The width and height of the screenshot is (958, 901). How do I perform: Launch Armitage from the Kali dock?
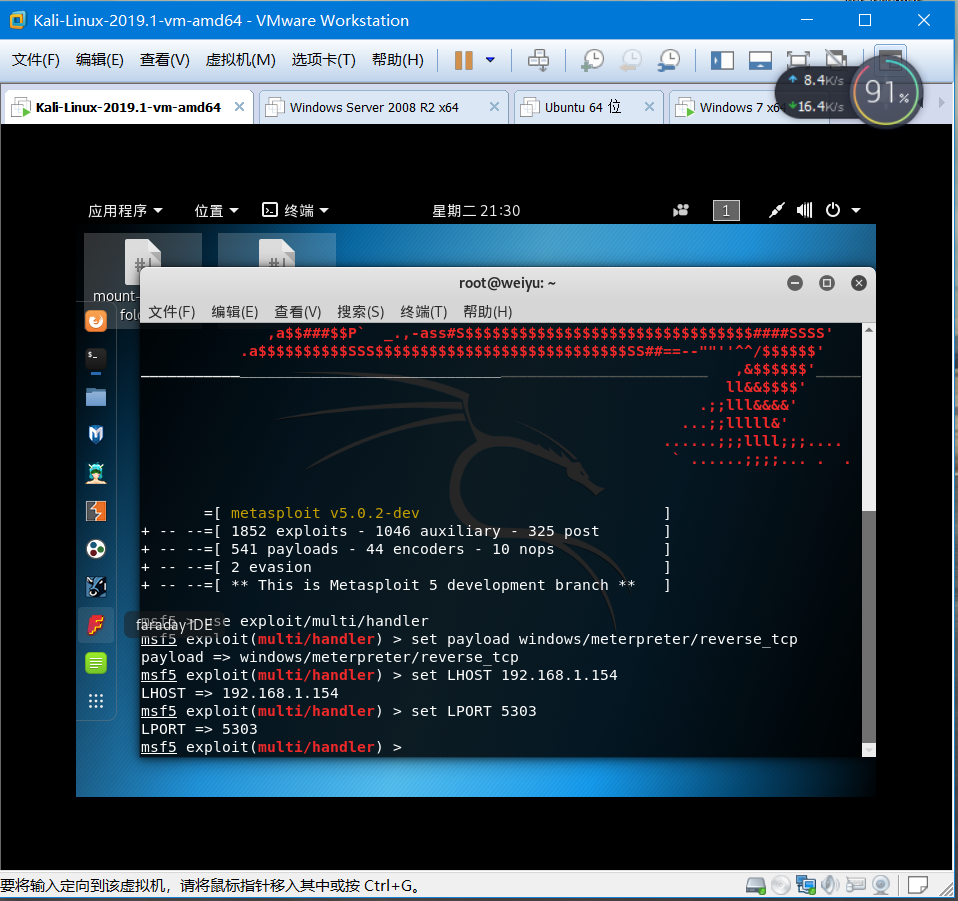point(96,473)
